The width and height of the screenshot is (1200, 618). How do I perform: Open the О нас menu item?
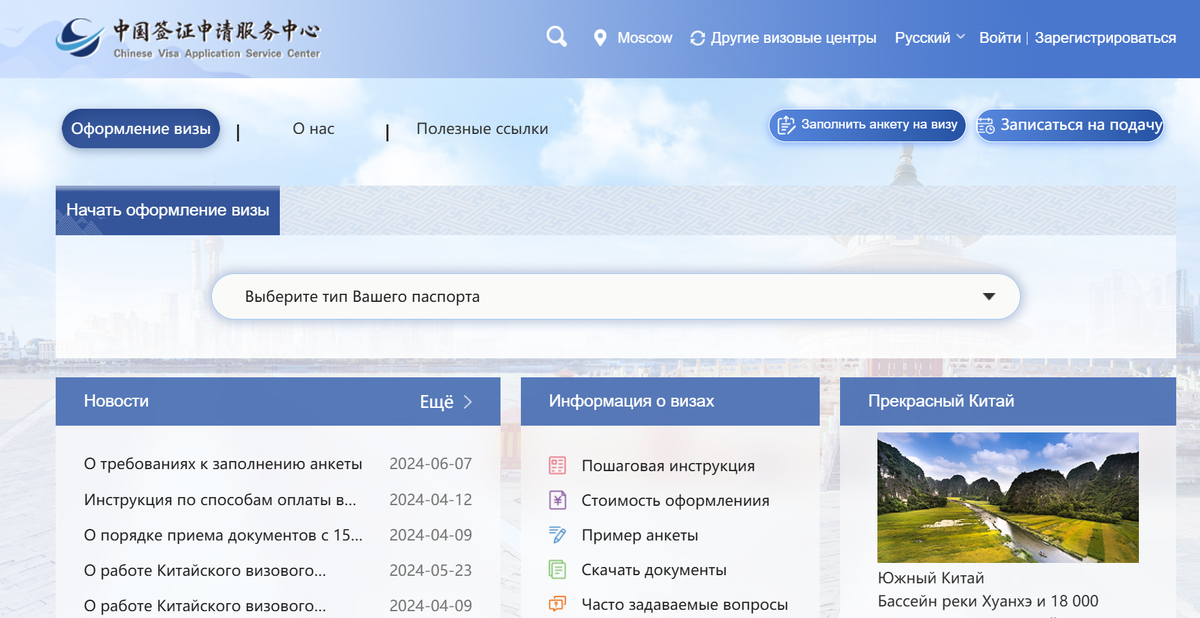click(314, 129)
